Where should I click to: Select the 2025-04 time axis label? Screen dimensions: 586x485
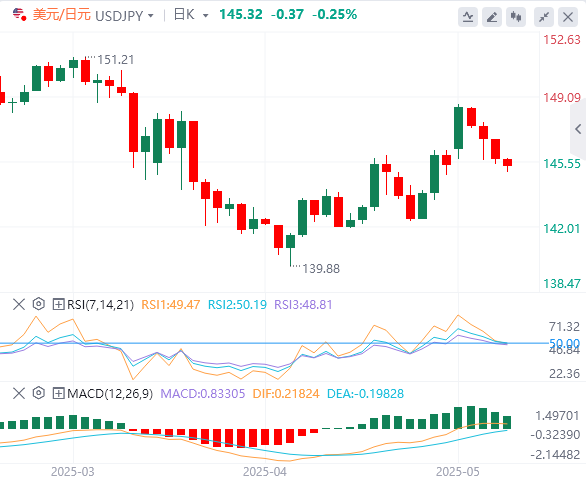pyautogui.click(x=265, y=472)
